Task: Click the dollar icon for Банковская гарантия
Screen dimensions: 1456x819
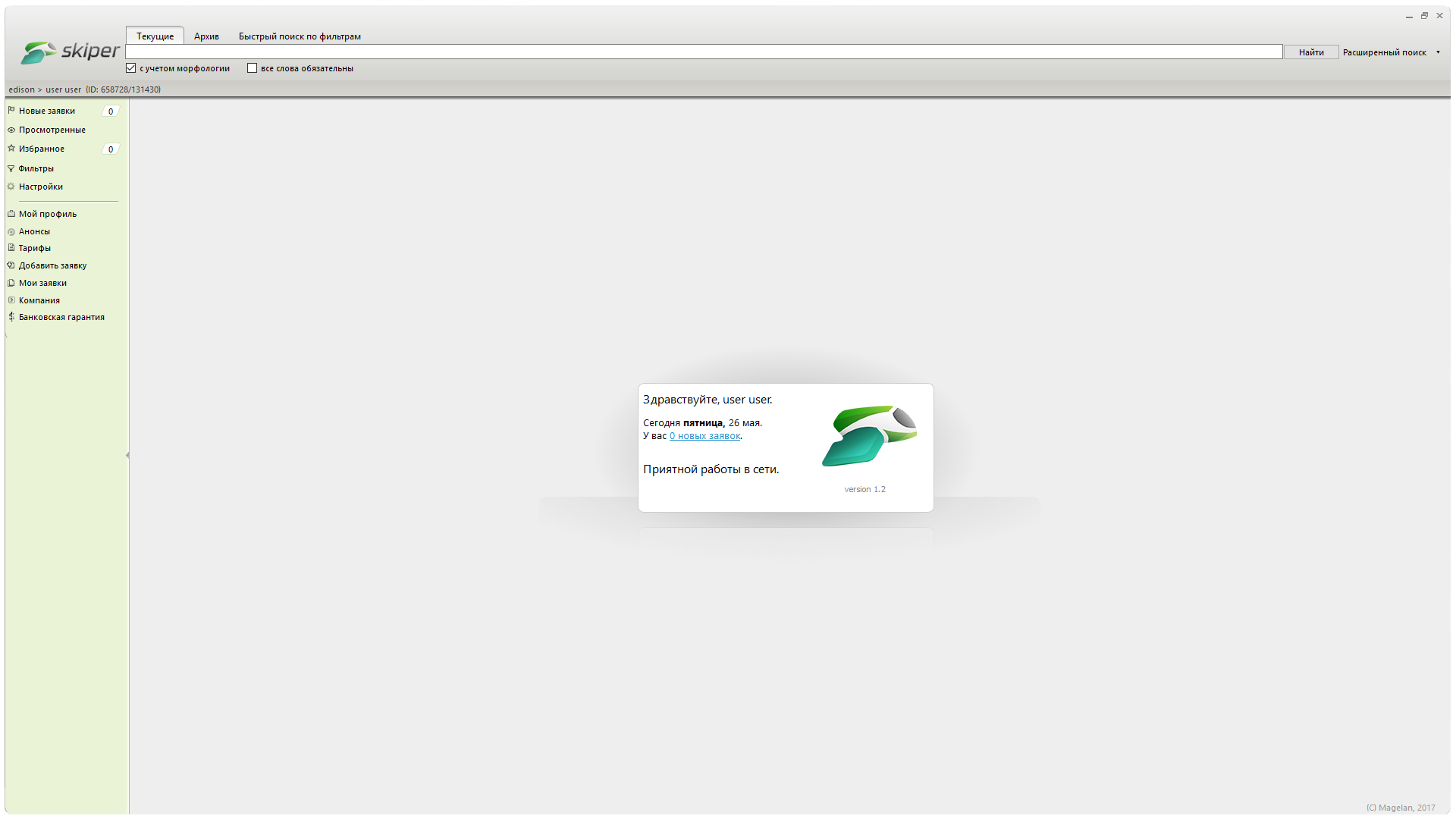Action: point(11,317)
